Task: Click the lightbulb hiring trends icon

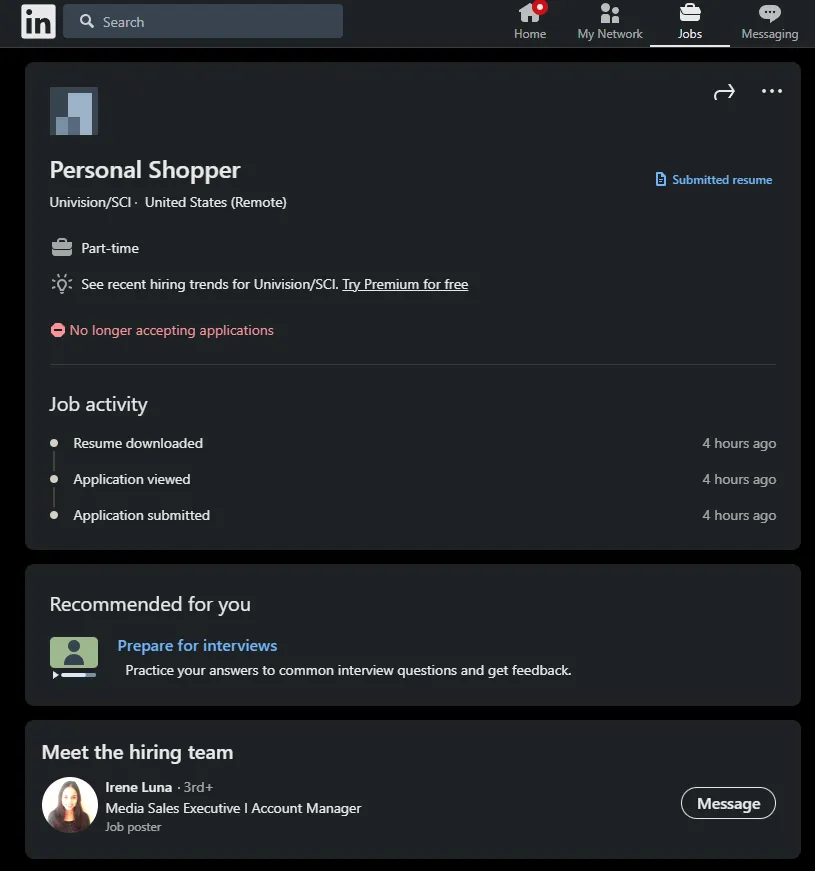Action: (62, 284)
